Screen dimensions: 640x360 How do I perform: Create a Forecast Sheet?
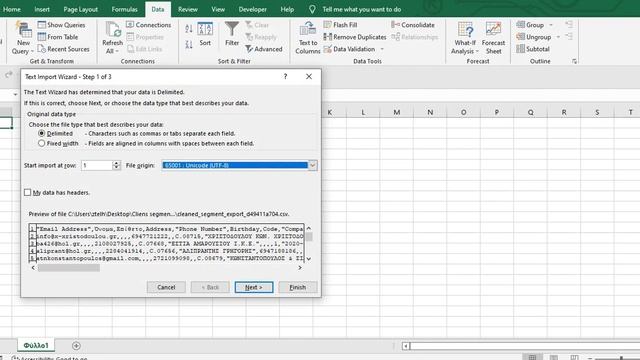(493, 38)
